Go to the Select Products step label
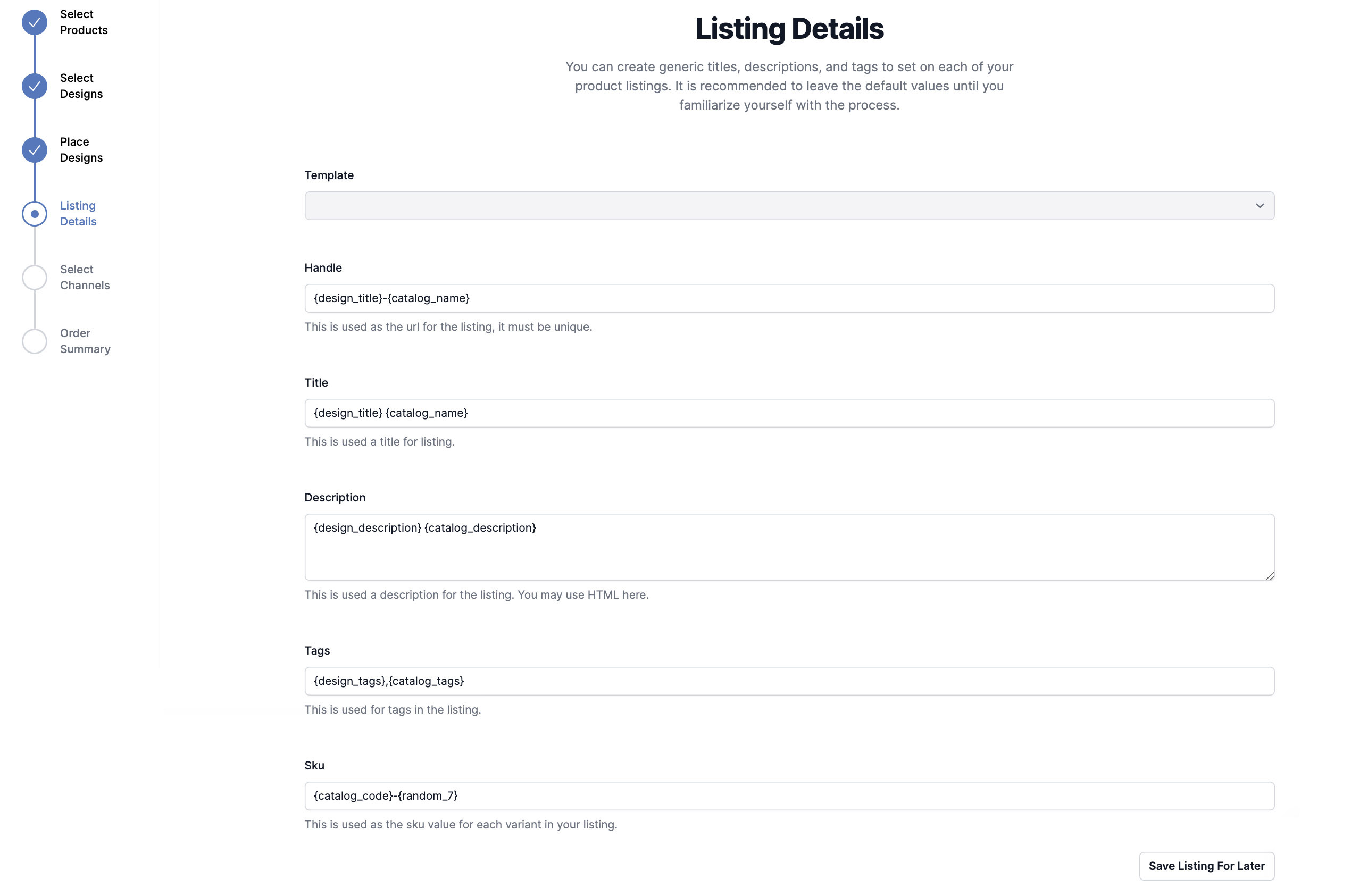The image size is (1351, 896). tap(84, 22)
